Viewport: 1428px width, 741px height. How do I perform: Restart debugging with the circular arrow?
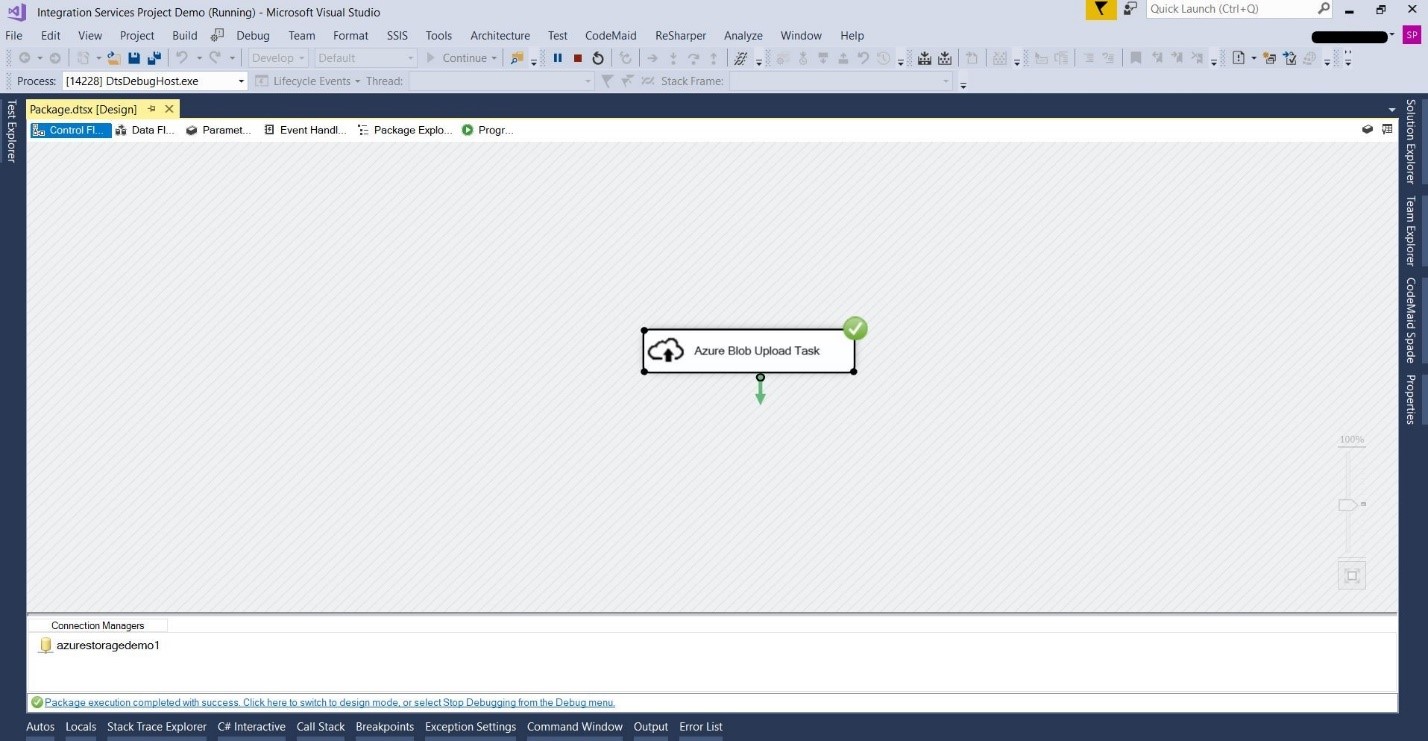pyautogui.click(x=598, y=58)
